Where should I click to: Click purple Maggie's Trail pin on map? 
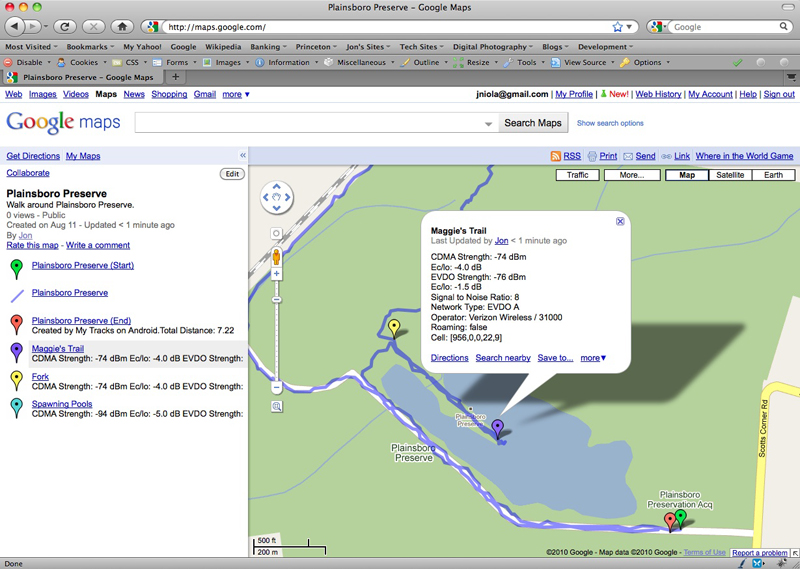tap(497, 428)
